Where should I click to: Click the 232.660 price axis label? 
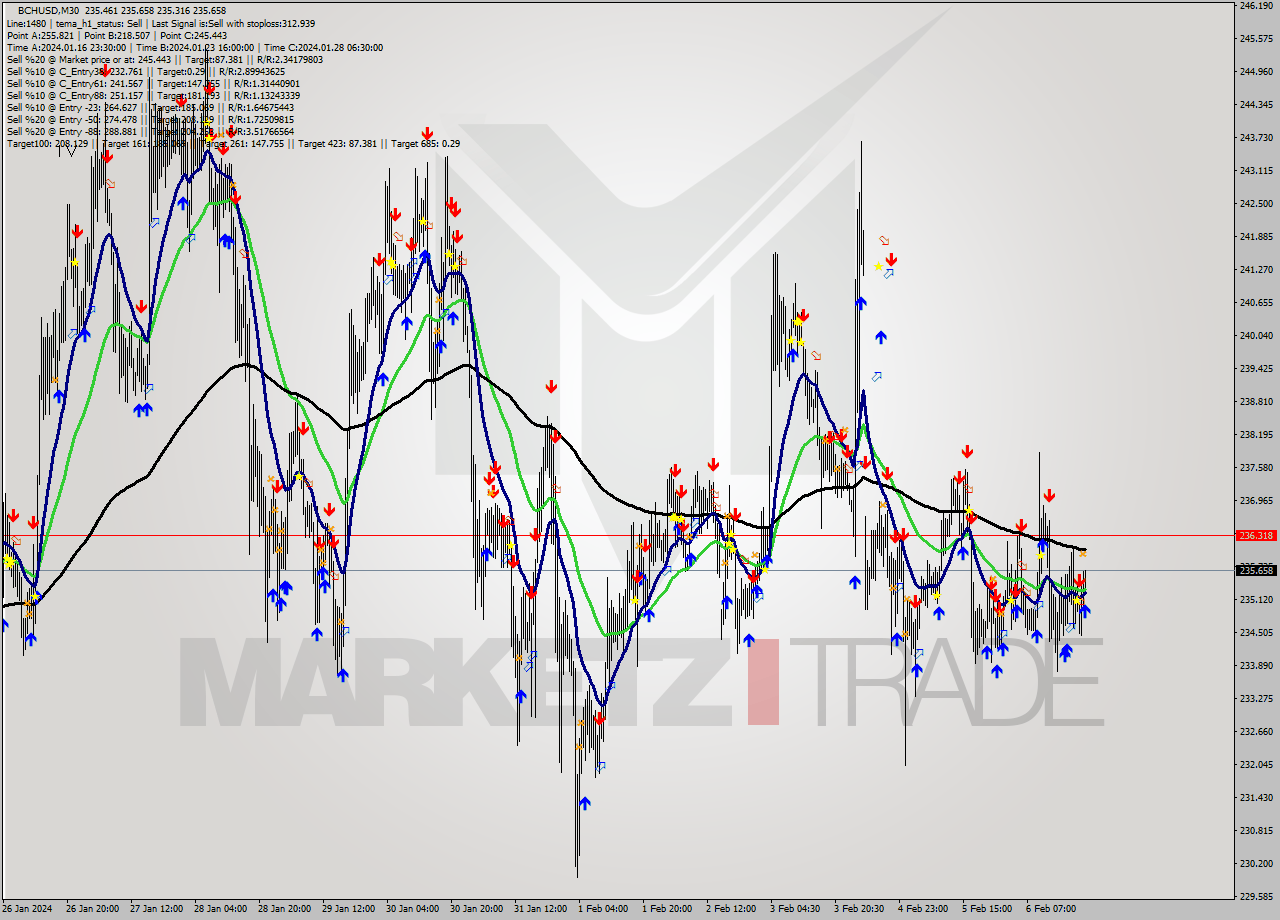pyautogui.click(x=1256, y=732)
